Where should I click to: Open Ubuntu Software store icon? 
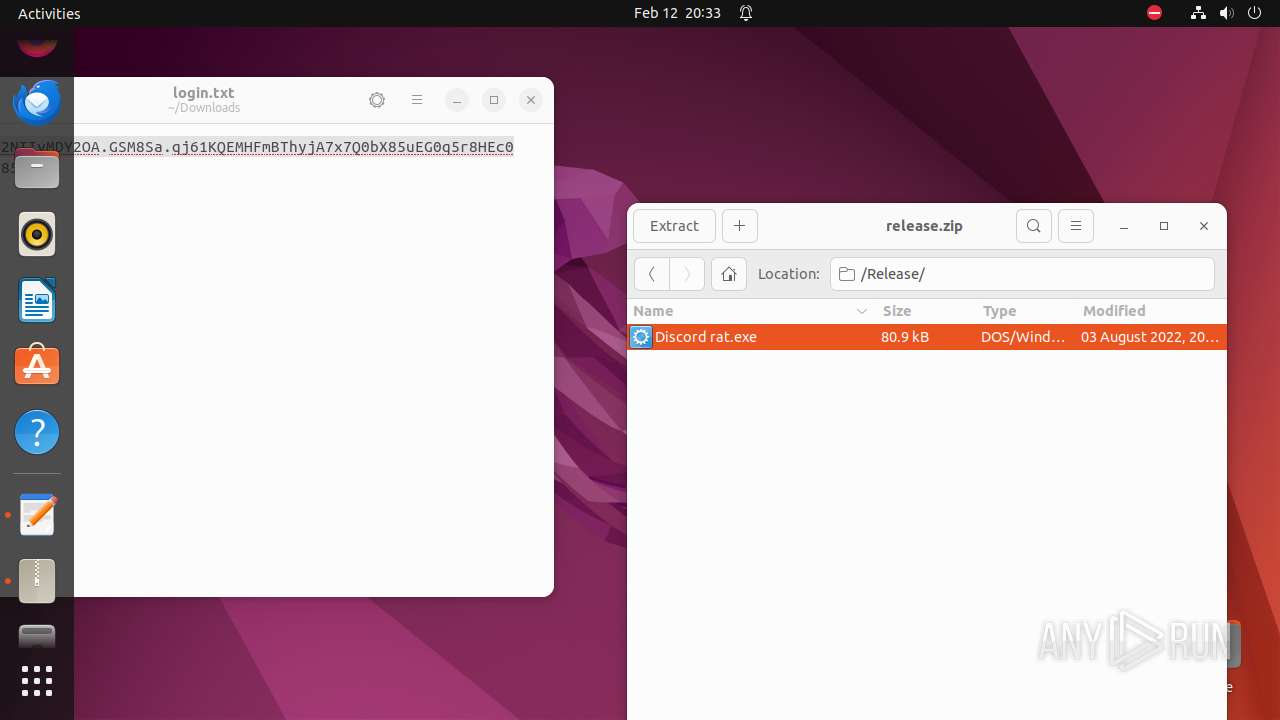coord(37,366)
